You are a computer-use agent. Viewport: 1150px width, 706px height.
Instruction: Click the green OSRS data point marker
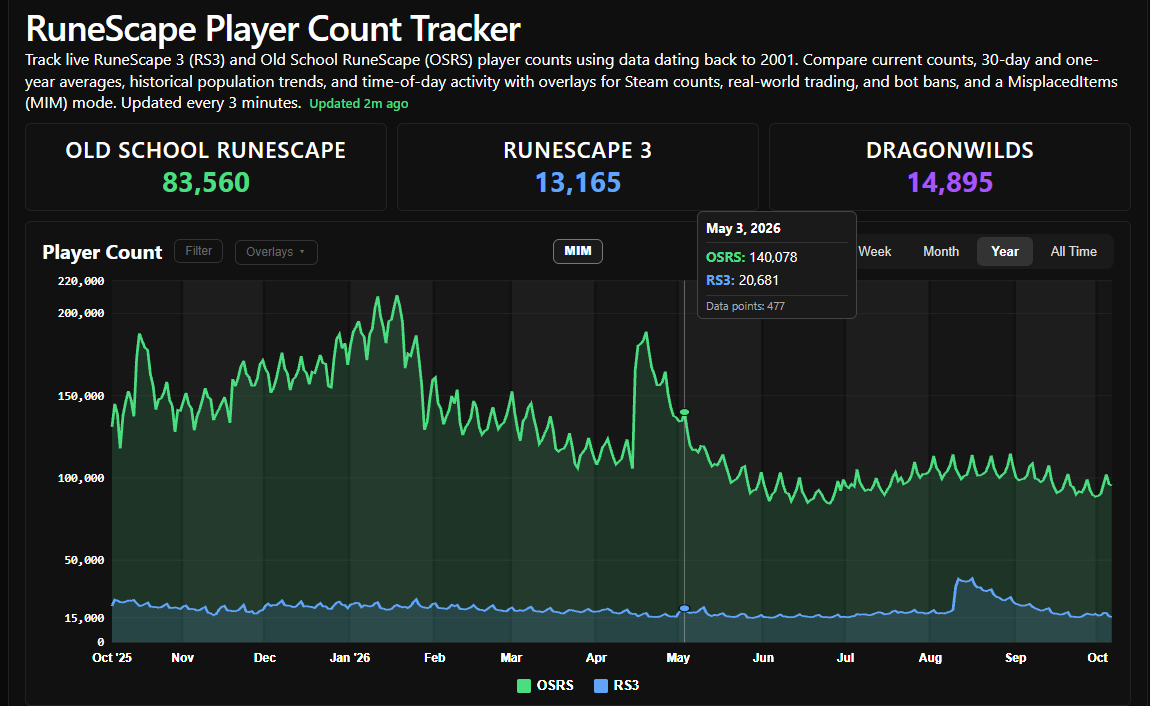[684, 412]
